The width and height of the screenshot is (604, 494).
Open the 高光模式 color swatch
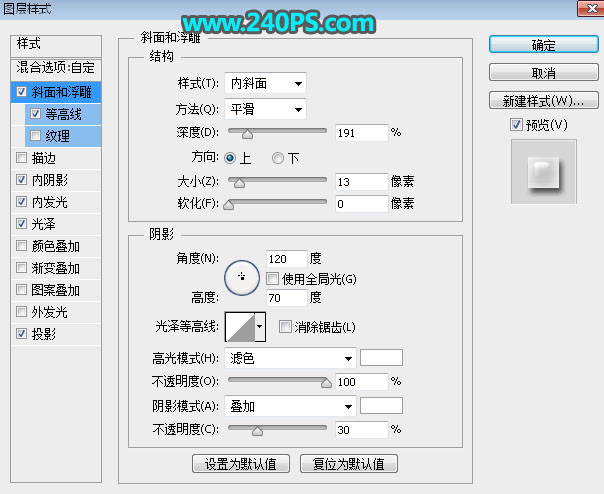[x=381, y=357]
